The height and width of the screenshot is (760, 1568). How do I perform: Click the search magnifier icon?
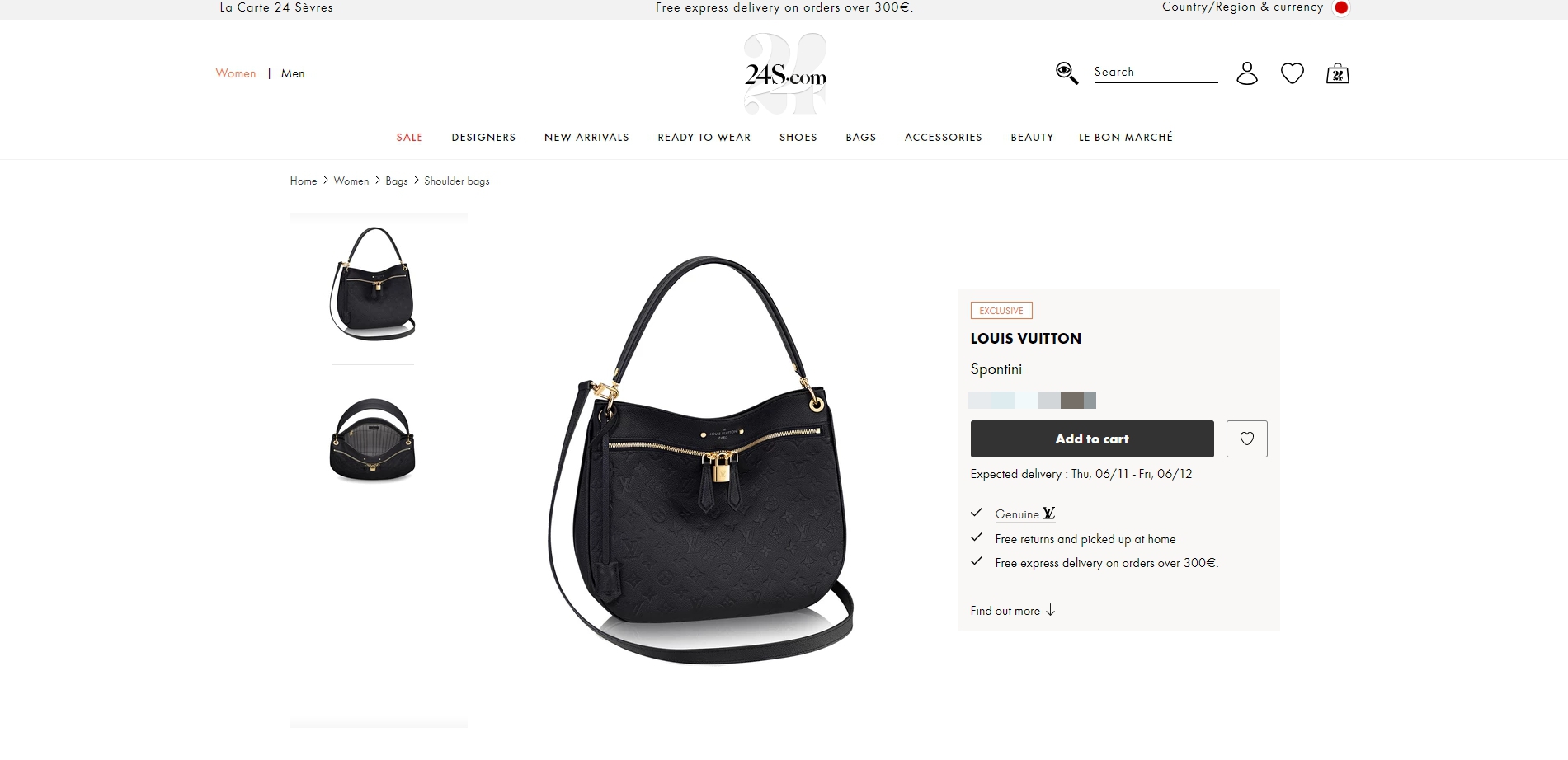click(1067, 73)
